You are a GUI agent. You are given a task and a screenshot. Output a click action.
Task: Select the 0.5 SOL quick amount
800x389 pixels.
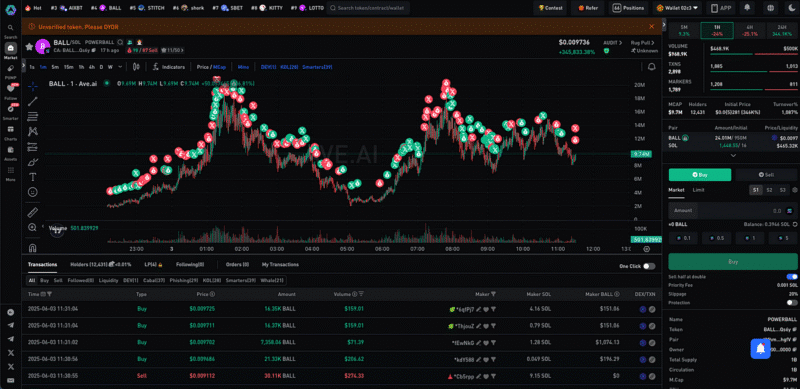(716, 238)
